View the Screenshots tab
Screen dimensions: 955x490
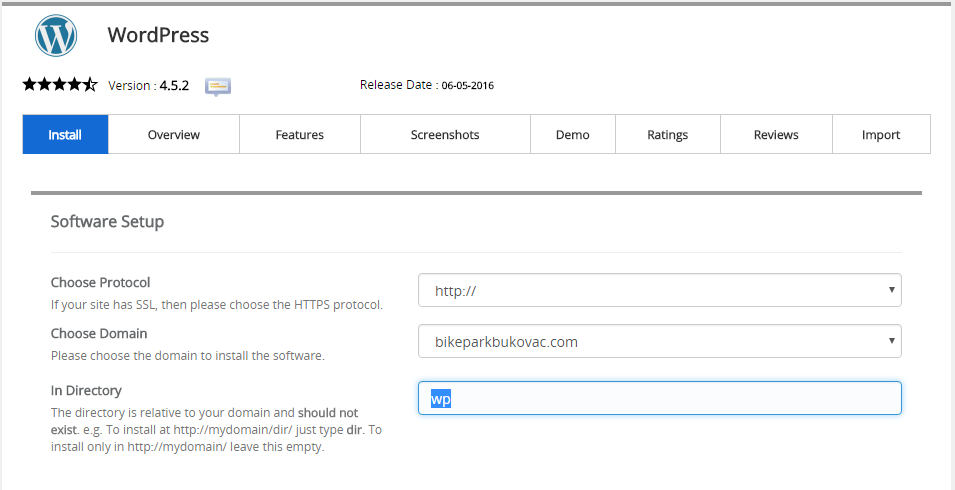click(445, 135)
